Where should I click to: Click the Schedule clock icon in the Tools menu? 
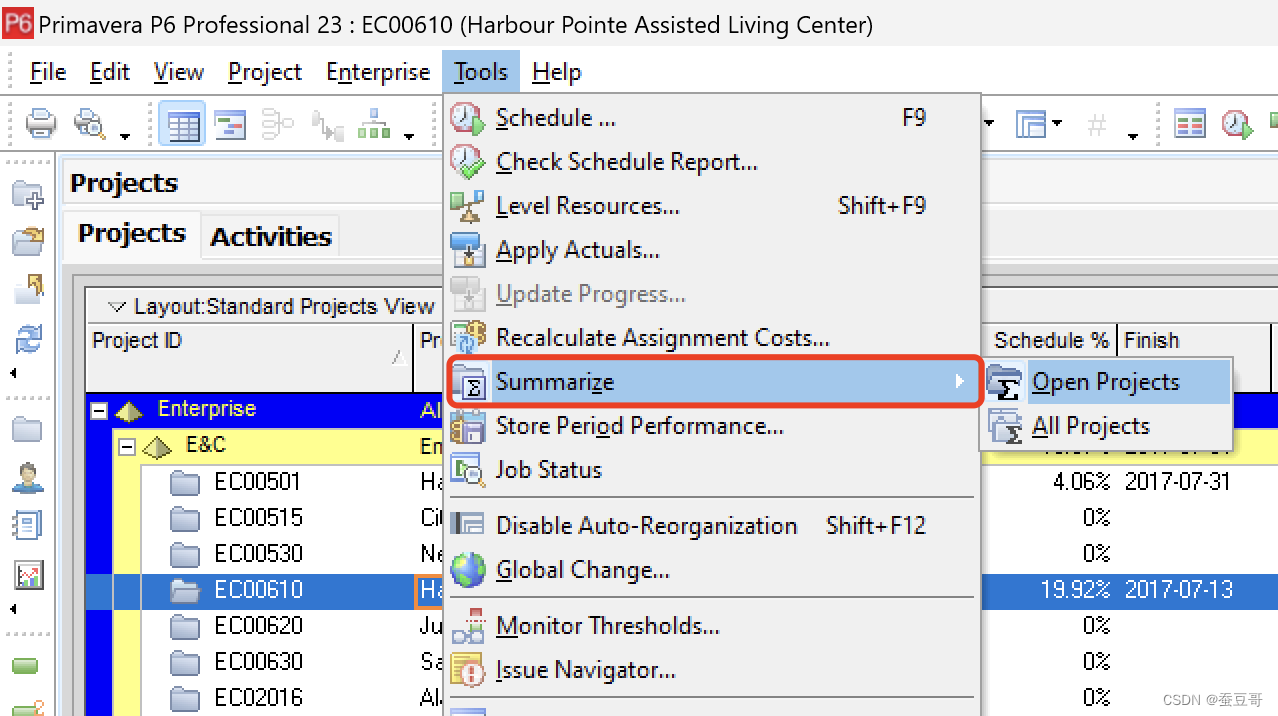pyautogui.click(x=467, y=118)
